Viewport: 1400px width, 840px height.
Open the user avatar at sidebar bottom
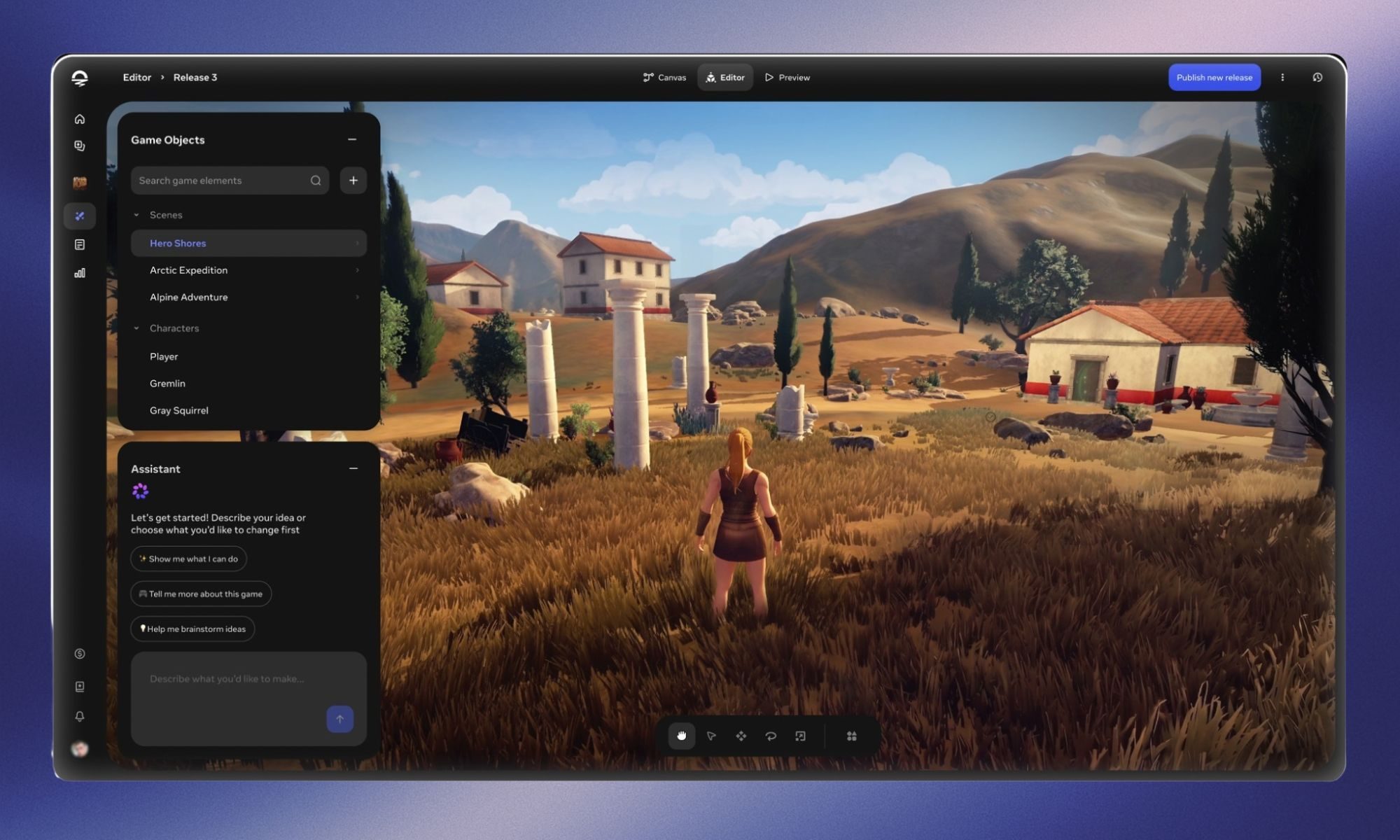tap(80, 748)
